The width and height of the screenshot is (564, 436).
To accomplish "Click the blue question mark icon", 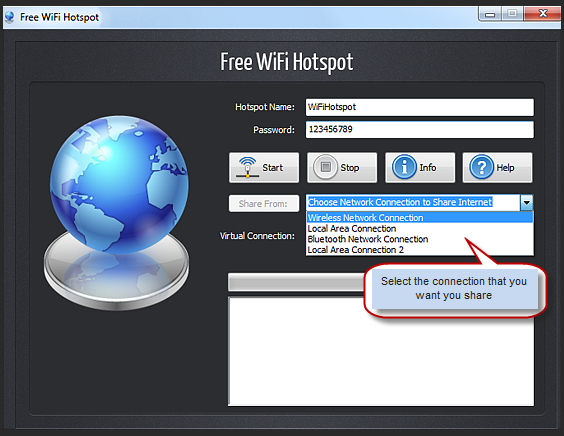I will click(x=482, y=167).
